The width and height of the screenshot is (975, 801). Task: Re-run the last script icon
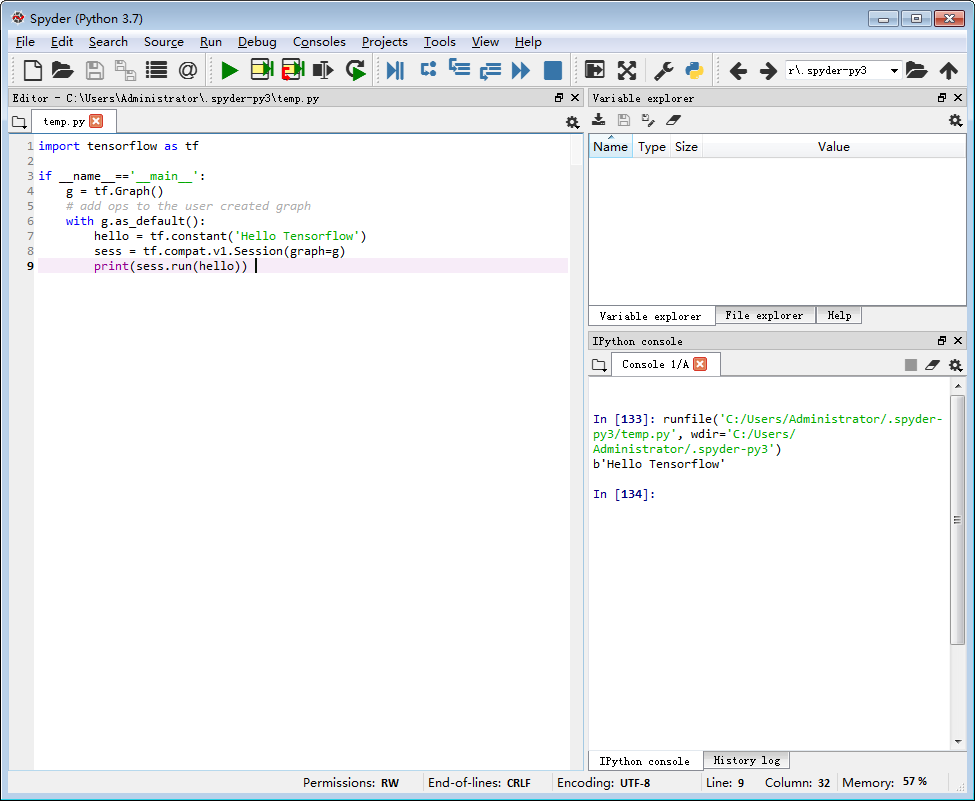[x=356, y=70]
